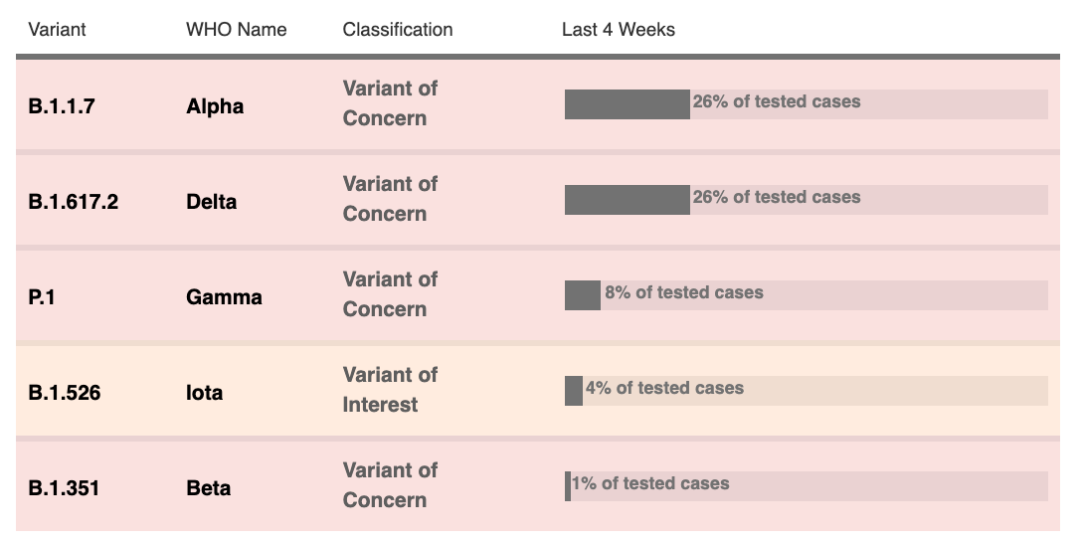Select the B.1.351 variant code
The image size is (1080, 541).
[x=63, y=488]
